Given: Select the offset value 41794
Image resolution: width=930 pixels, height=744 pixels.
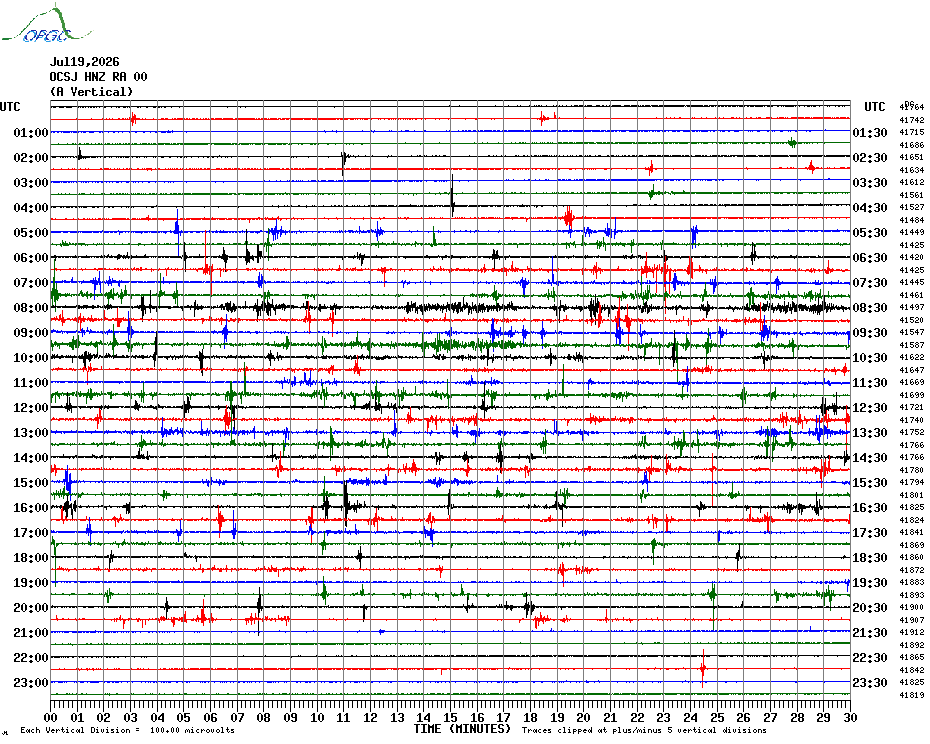Looking at the screenshot, I should point(912,482).
